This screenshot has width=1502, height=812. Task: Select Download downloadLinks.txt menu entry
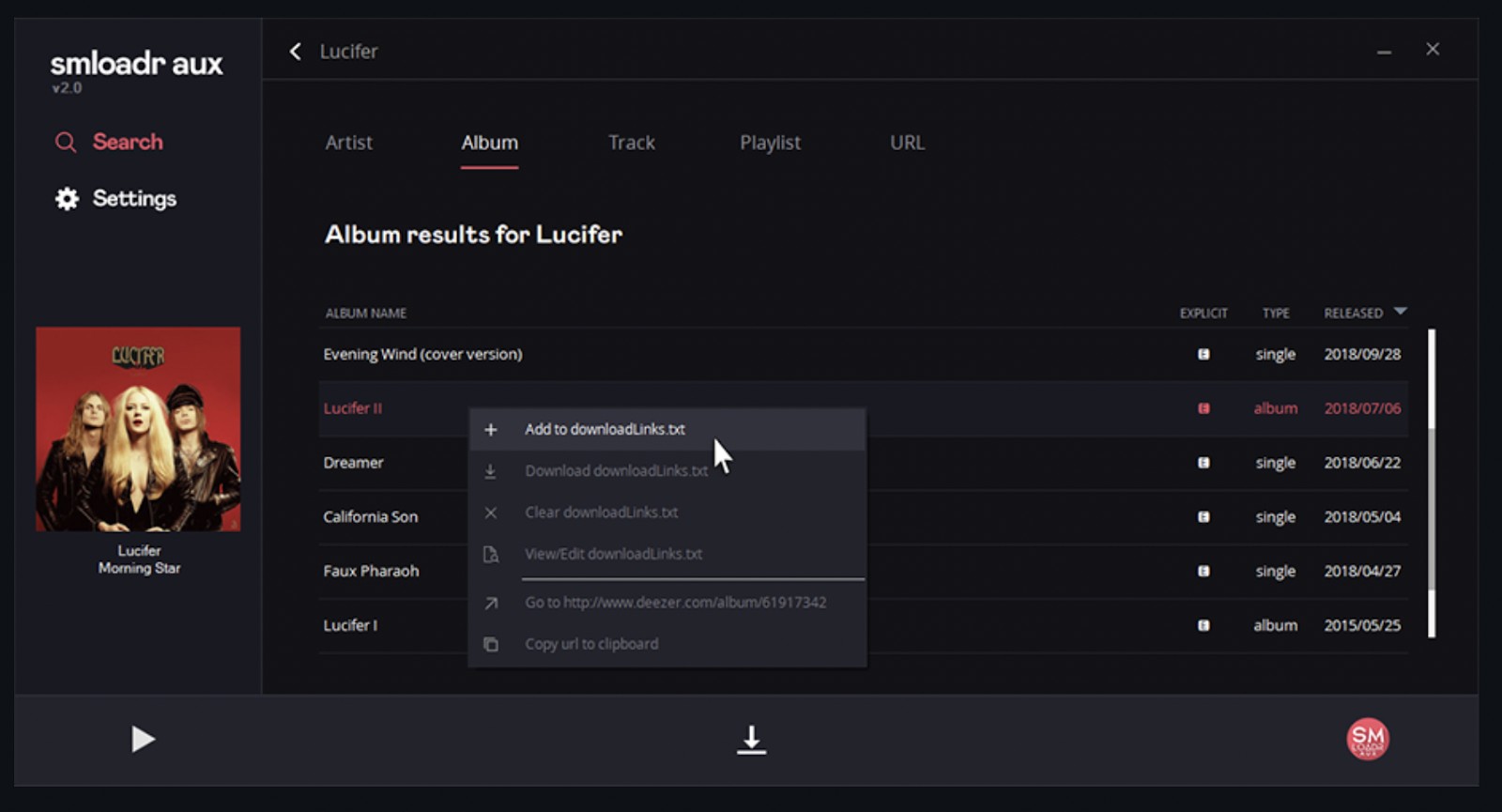667,470
